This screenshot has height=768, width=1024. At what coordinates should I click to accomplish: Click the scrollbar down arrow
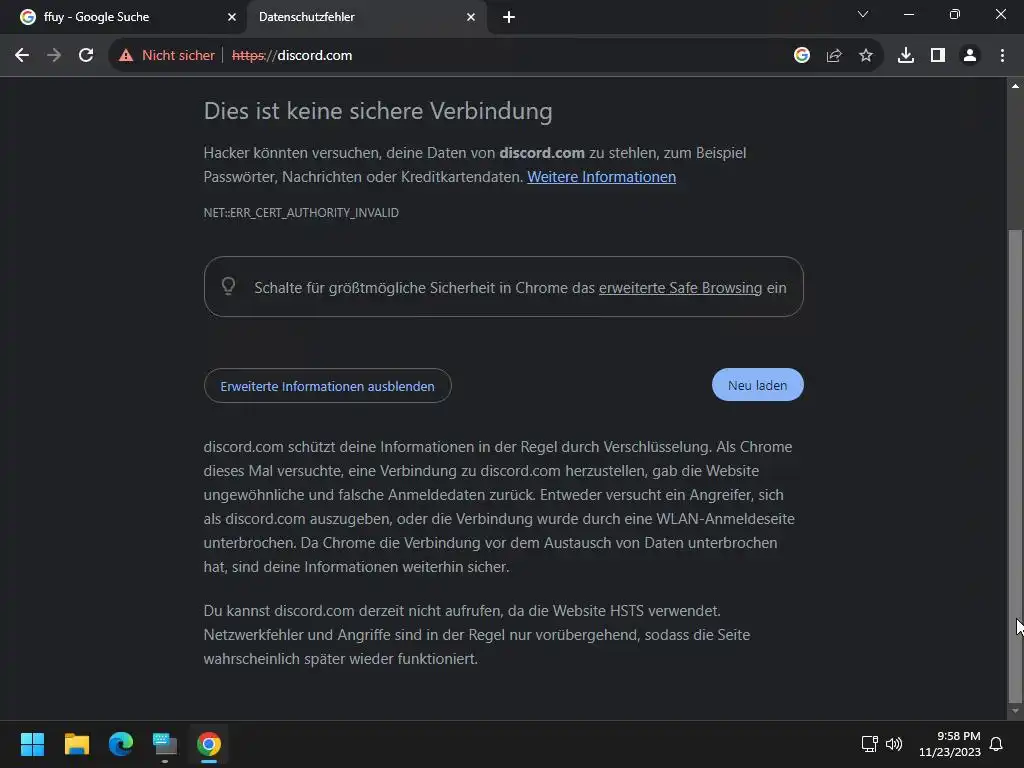(x=1015, y=711)
